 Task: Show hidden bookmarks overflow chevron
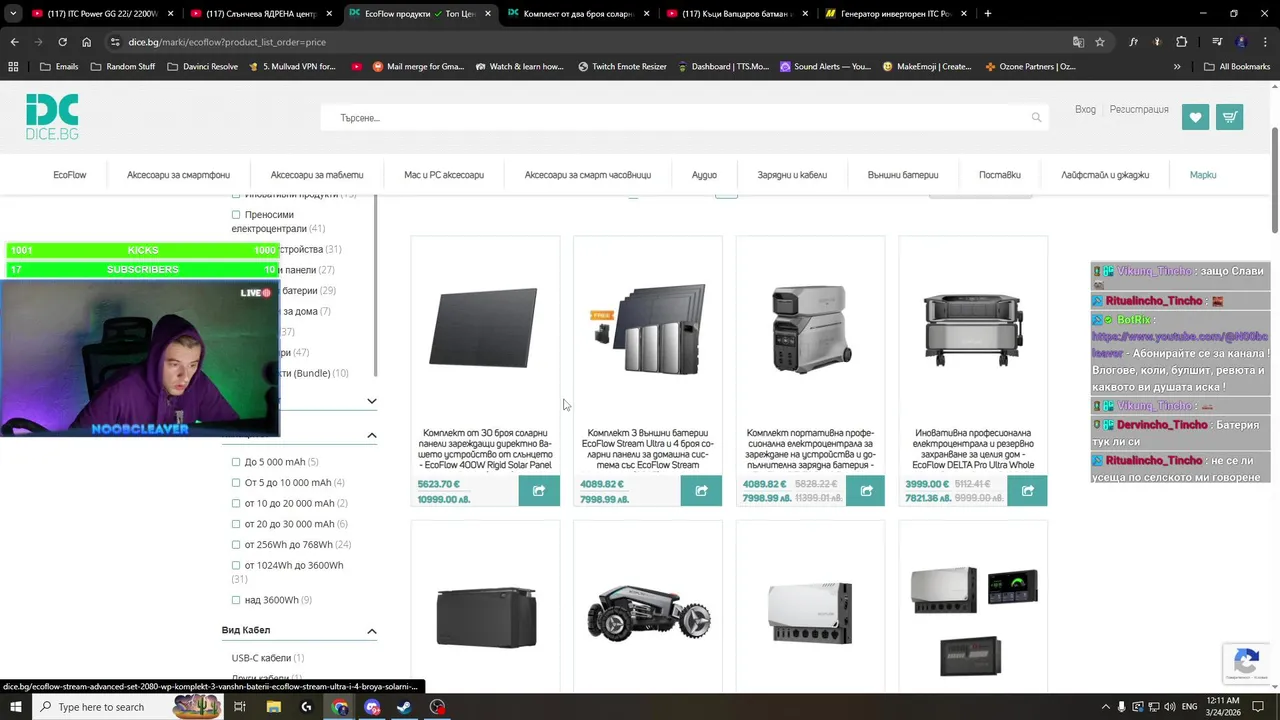(x=1177, y=66)
